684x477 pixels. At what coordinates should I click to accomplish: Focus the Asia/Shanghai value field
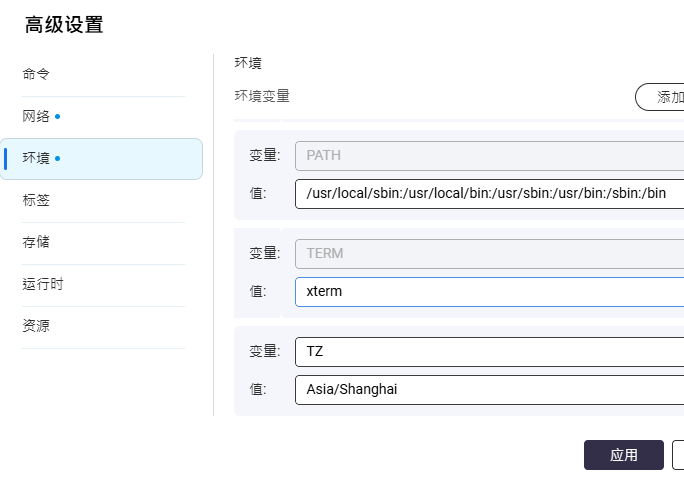coord(489,390)
